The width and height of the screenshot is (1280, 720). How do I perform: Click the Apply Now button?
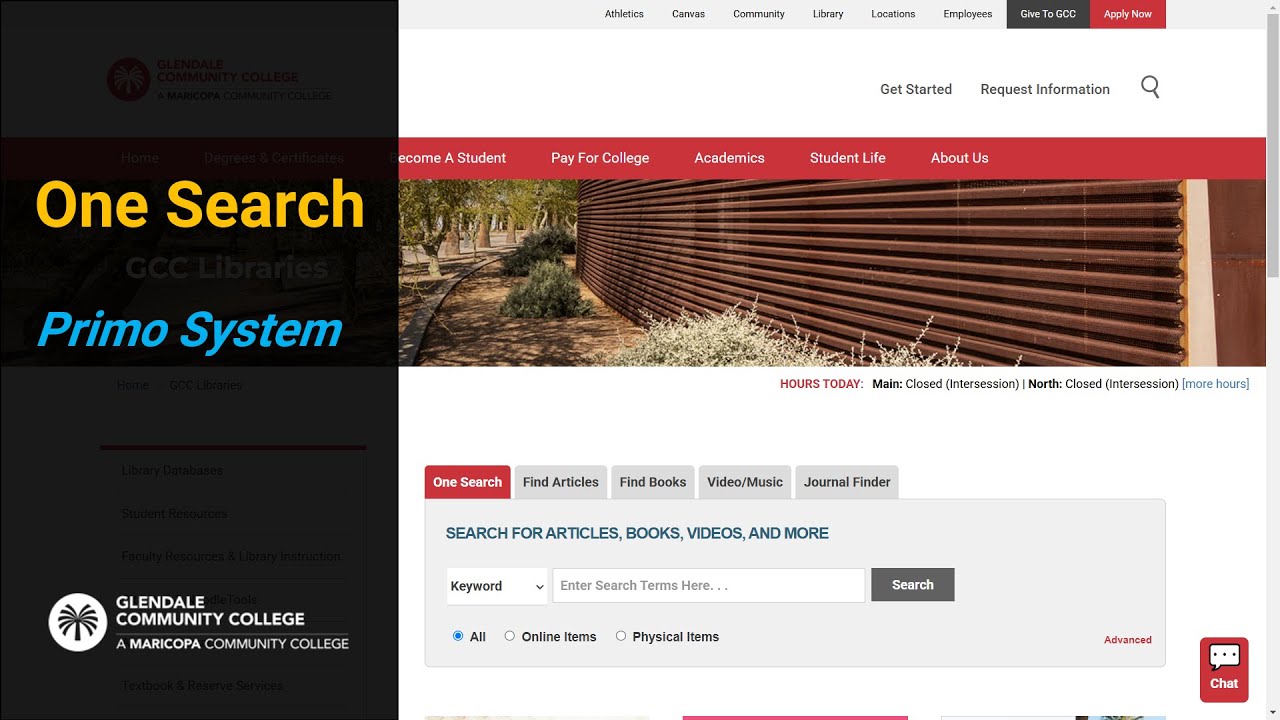pos(1128,14)
